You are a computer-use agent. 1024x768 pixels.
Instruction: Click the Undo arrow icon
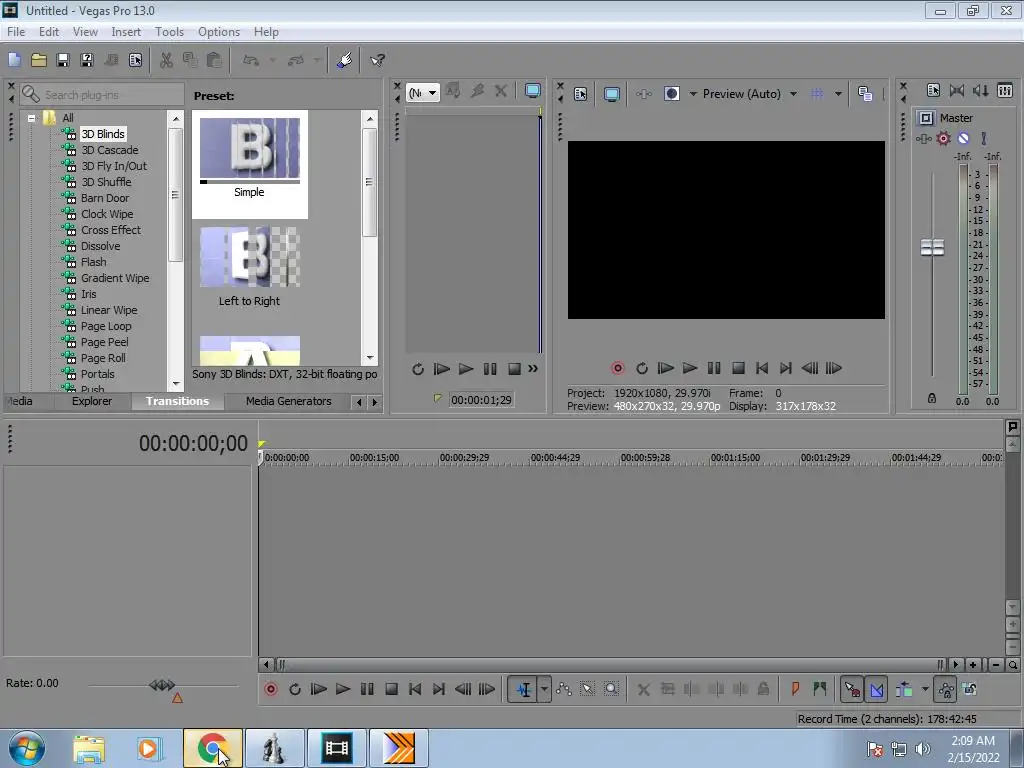[x=251, y=60]
